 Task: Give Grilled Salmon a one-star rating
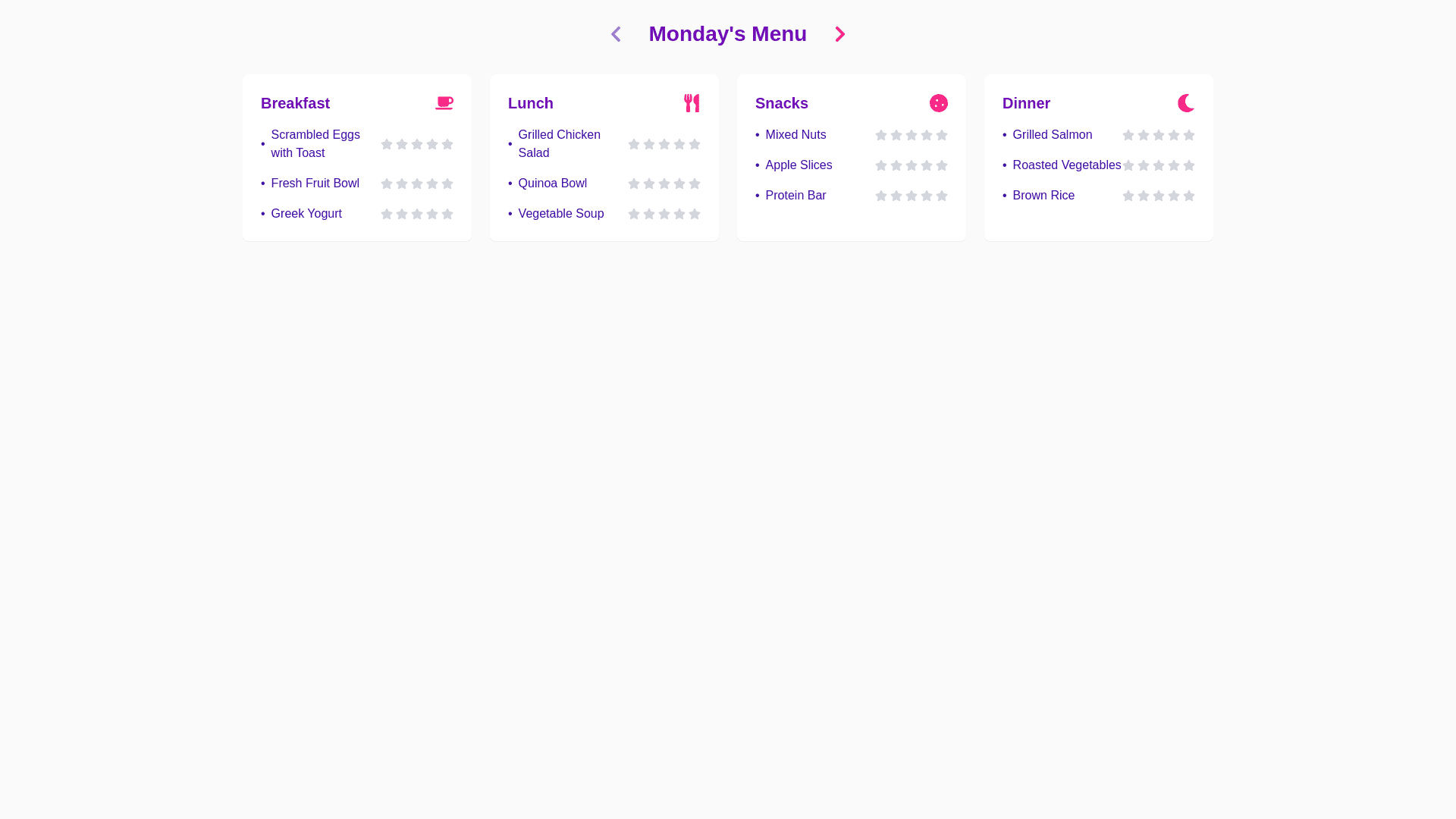[x=1128, y=135]
